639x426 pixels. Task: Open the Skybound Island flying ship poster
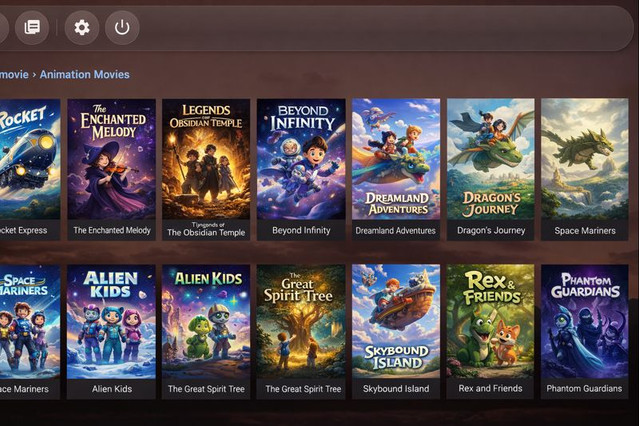pyautogui.click(x=396, y=322)
